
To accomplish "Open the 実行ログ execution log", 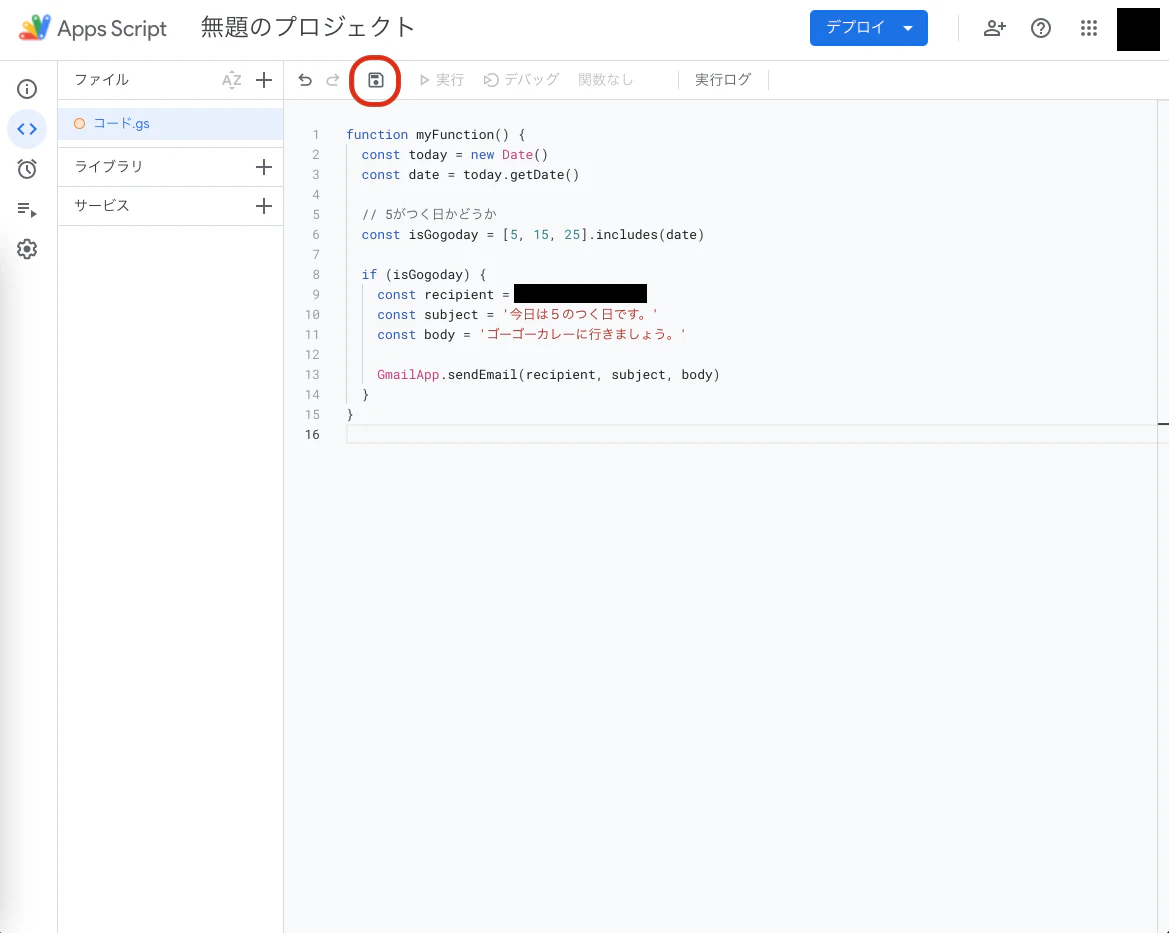I will pos(723,80).
